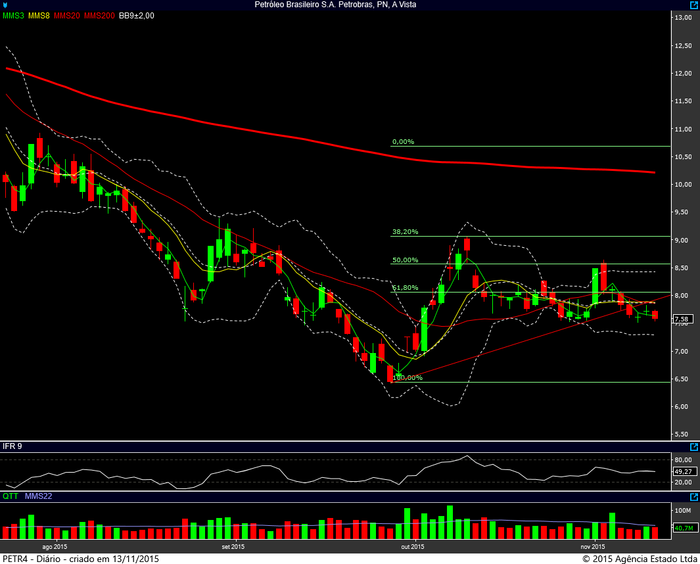
Task: Toggle the MMS8 moving average label
Action: point(40,16)
